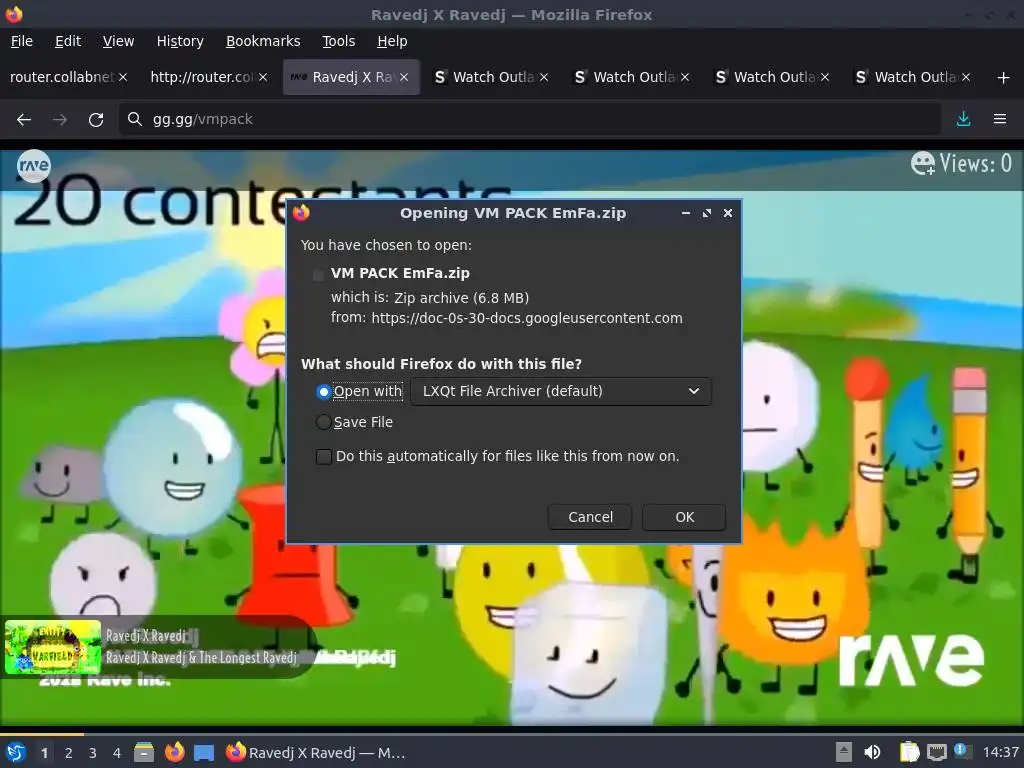
Task: Select the Save File radio option
Action: [x=323, y=423]
